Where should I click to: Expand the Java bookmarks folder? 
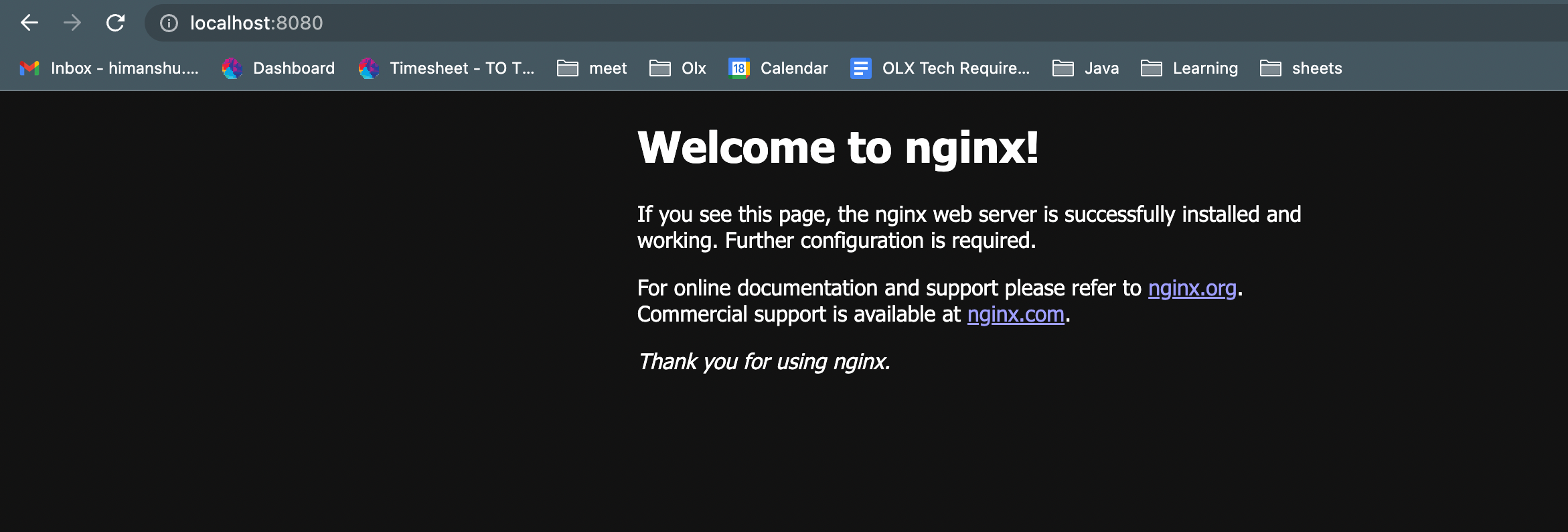pos(1086,68)
